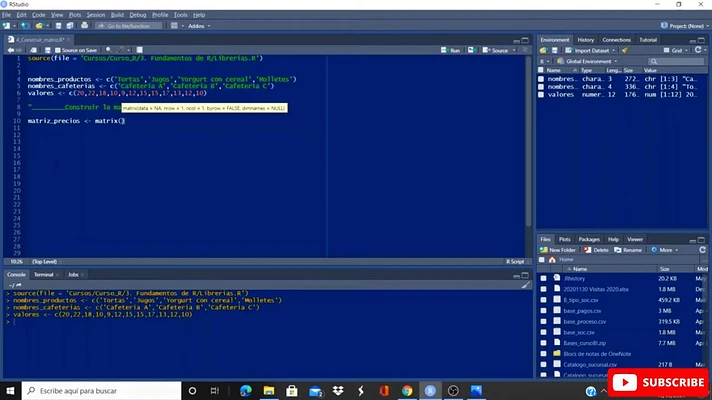Click the Rename button in Files pane
Viewport: 712px width, 400px height.
(628, 250)
